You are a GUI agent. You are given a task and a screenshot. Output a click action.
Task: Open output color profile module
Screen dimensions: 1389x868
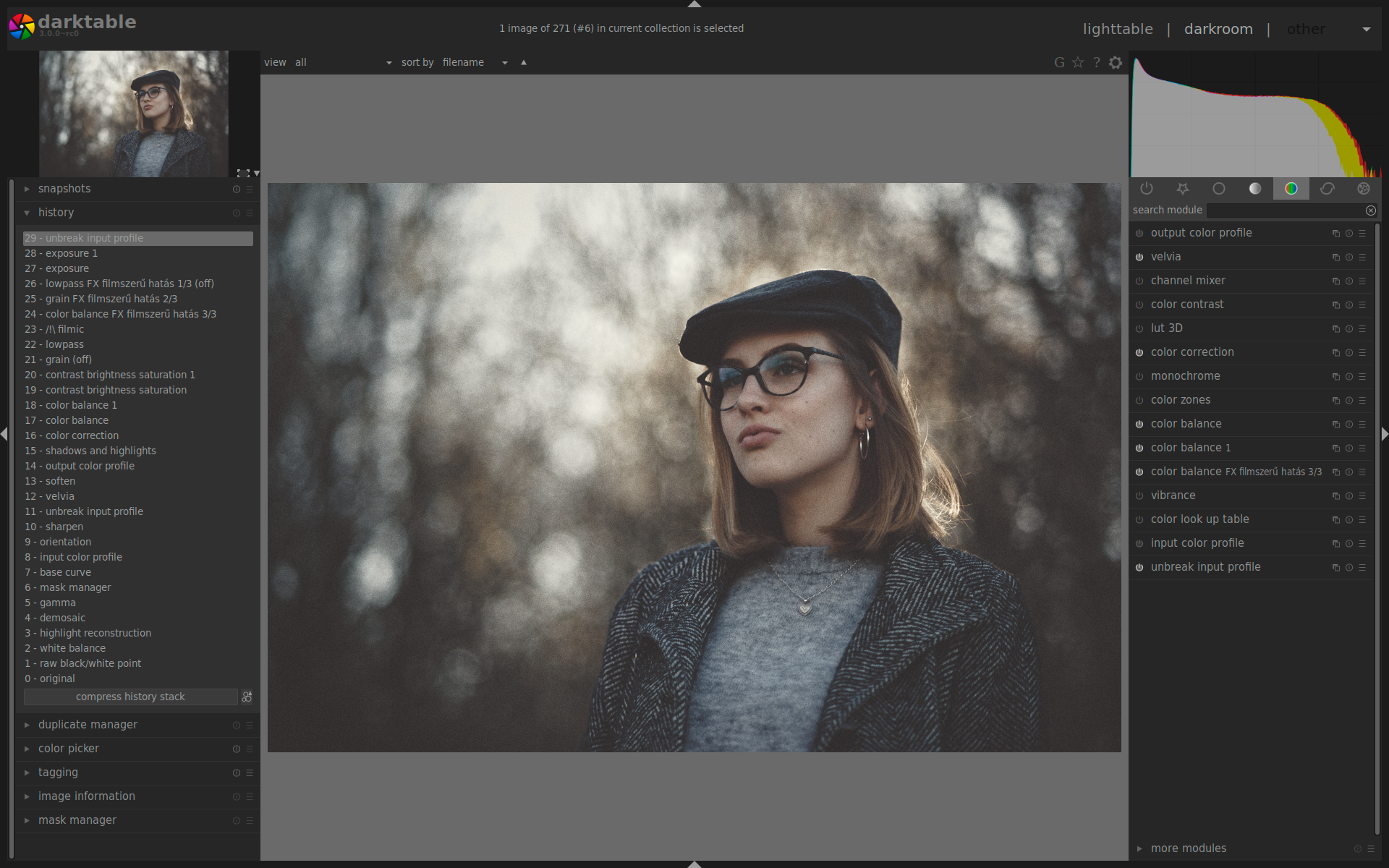1201,233
